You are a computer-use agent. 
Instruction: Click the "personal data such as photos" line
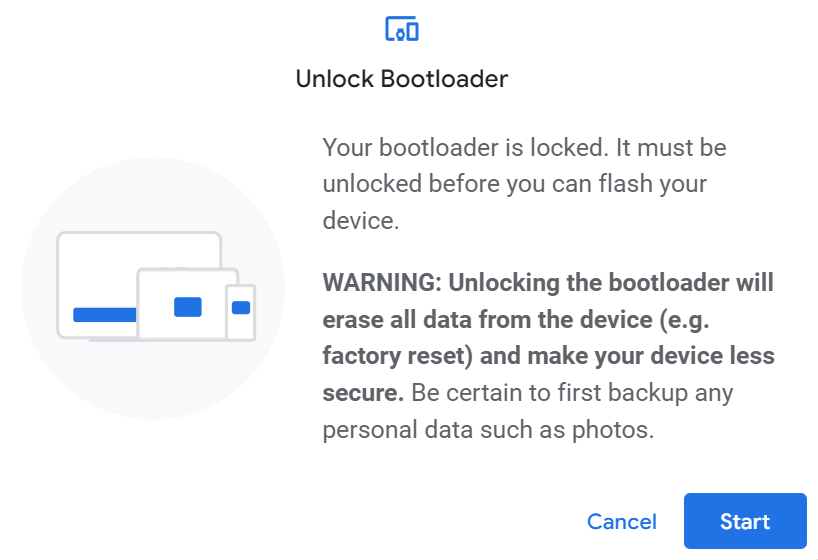(487, 430)
